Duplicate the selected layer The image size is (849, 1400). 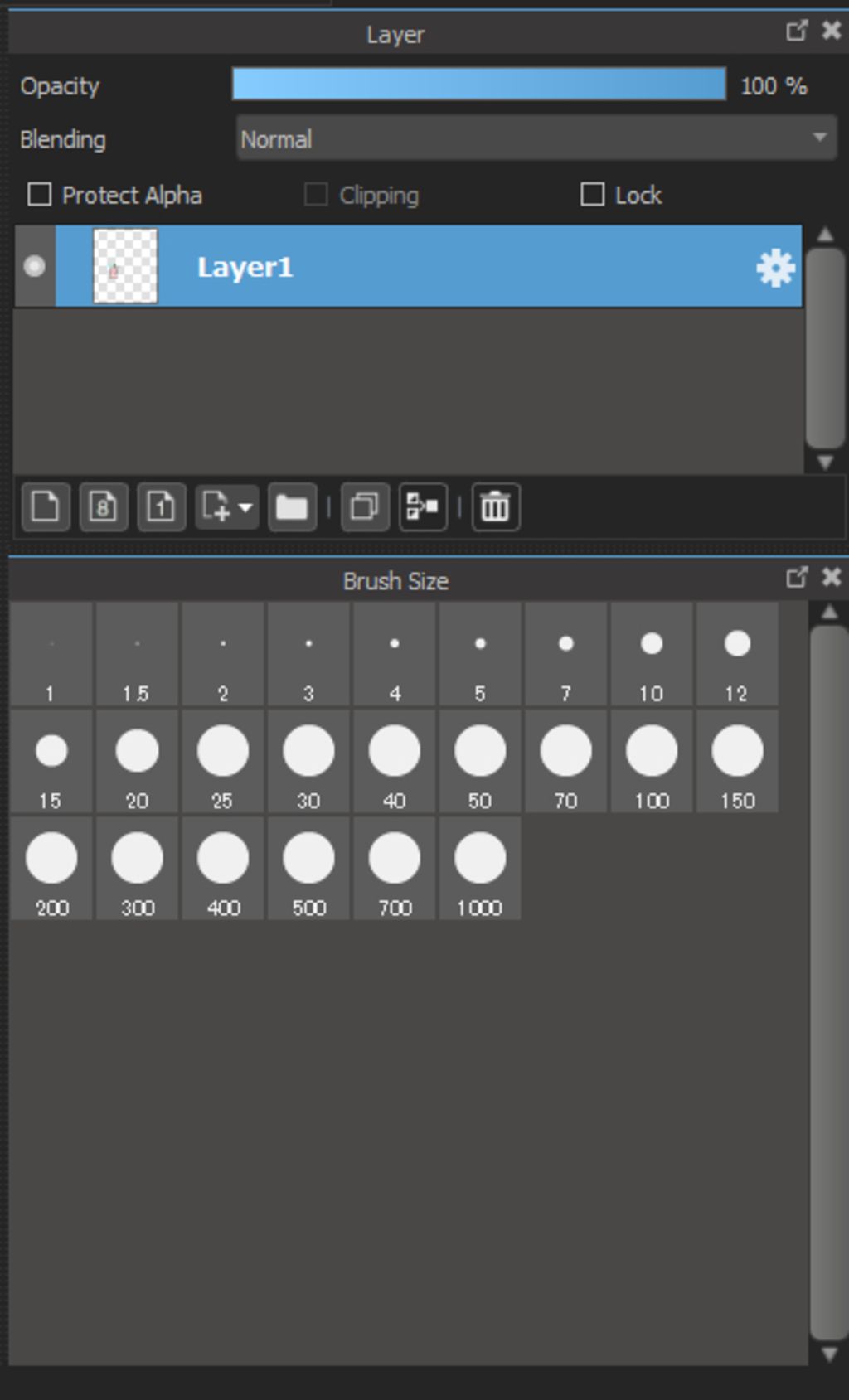tap(365, 506)
